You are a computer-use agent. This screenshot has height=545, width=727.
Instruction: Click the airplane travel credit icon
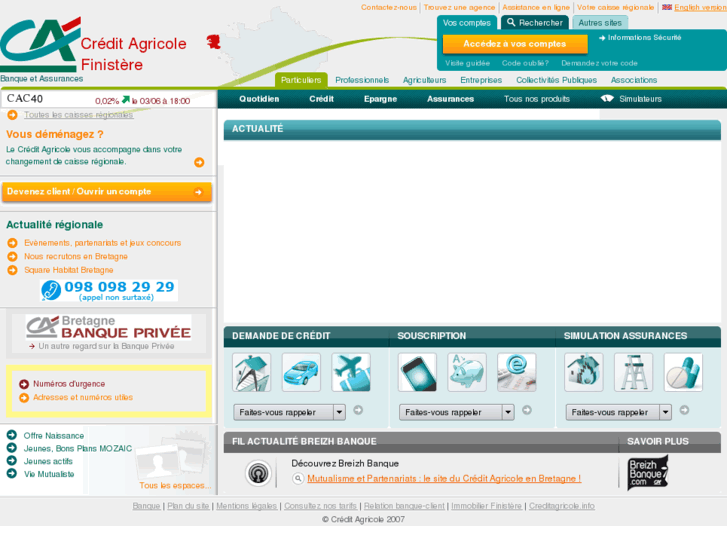[351, 372]
